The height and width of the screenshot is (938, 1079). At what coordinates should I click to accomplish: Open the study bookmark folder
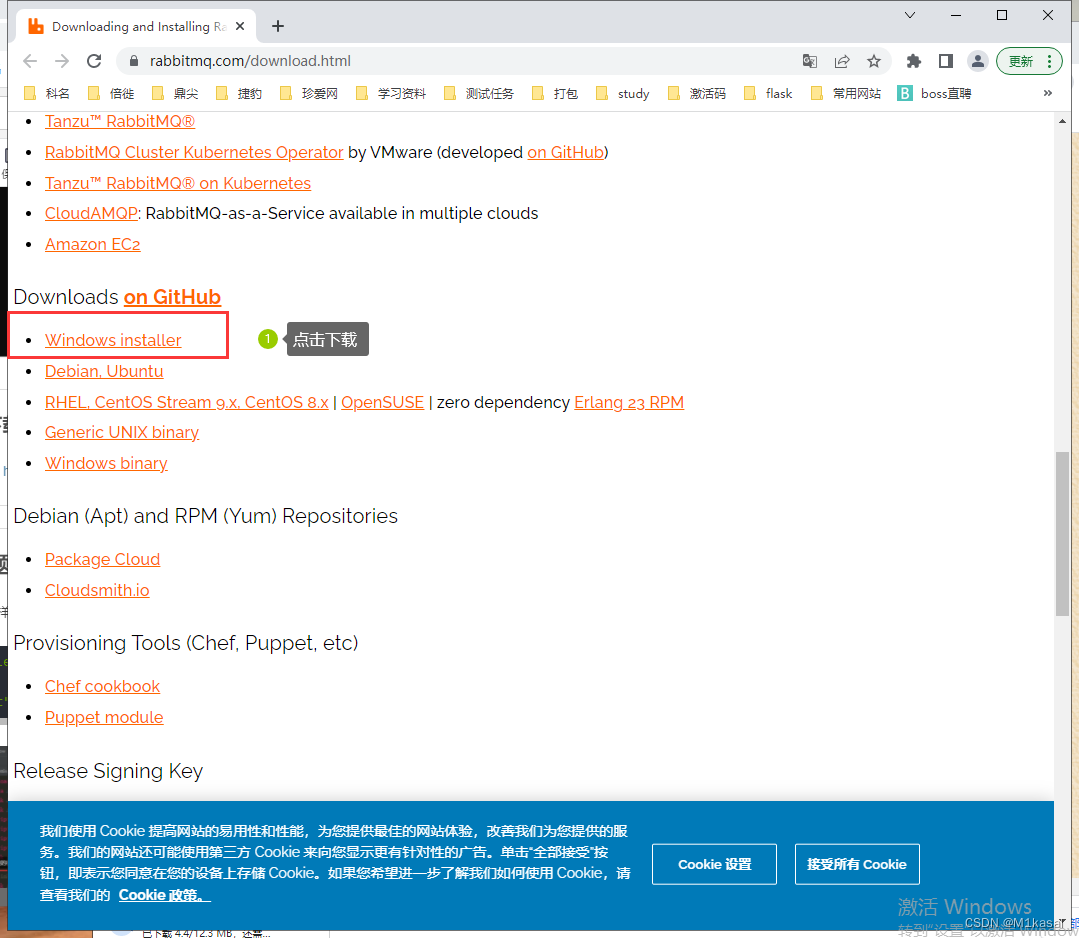(x=623, y=94)
